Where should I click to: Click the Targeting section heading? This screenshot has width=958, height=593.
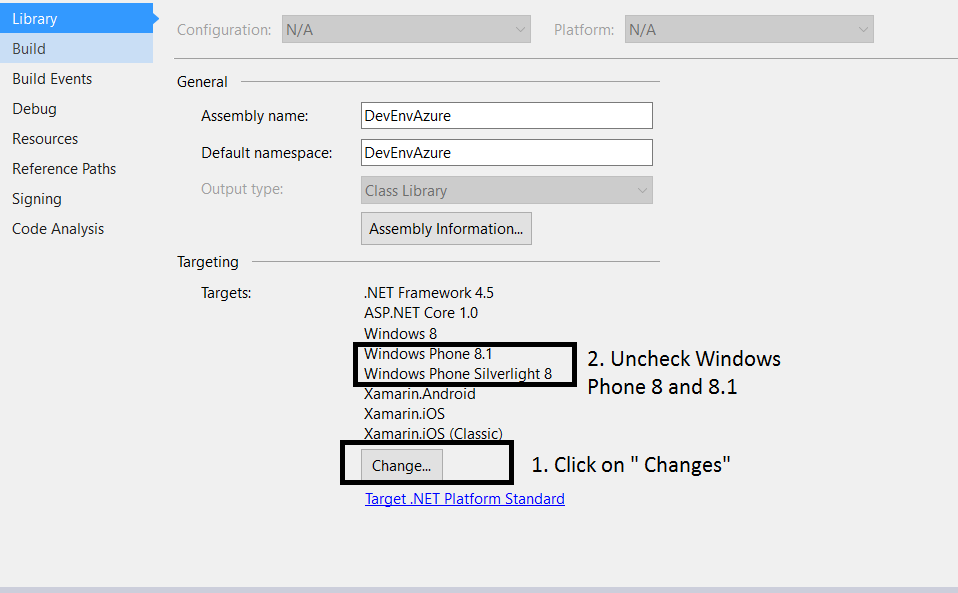click(x=208, y=262)
